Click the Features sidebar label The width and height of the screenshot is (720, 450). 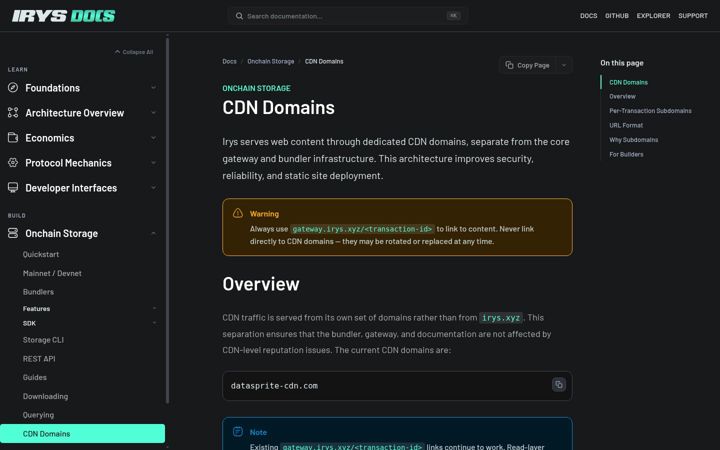click(36, 309)
